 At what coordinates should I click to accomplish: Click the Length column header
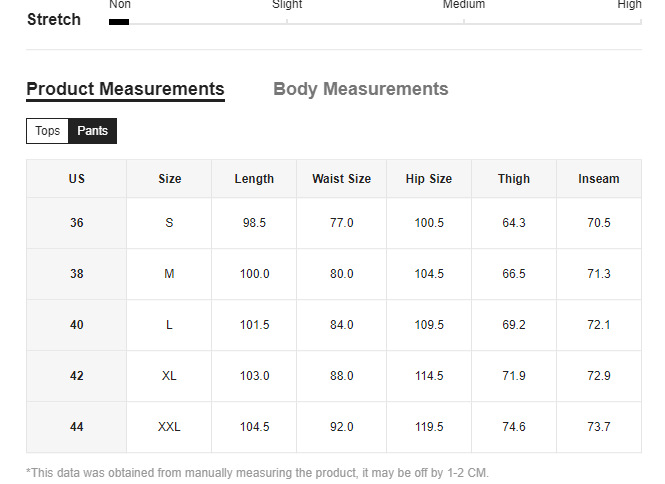click(254, 179)
